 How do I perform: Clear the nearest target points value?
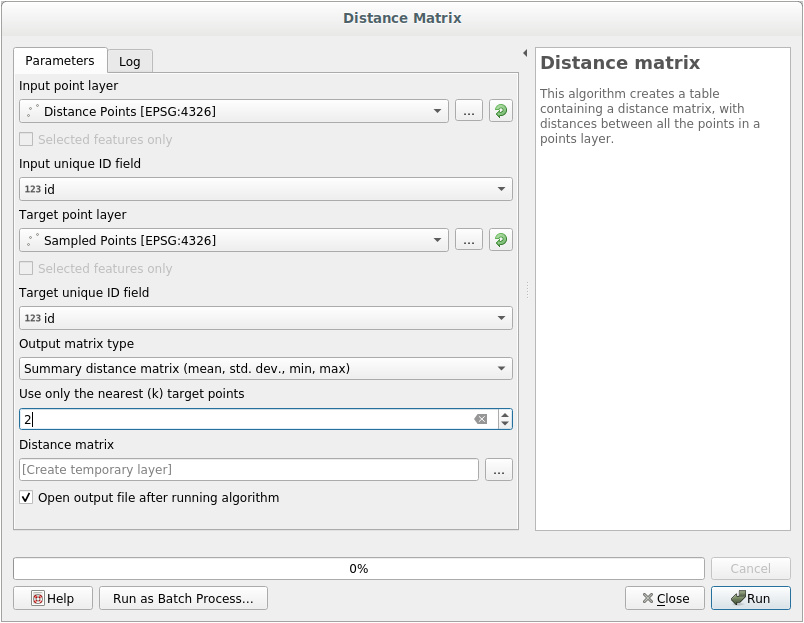coord(483,418)
